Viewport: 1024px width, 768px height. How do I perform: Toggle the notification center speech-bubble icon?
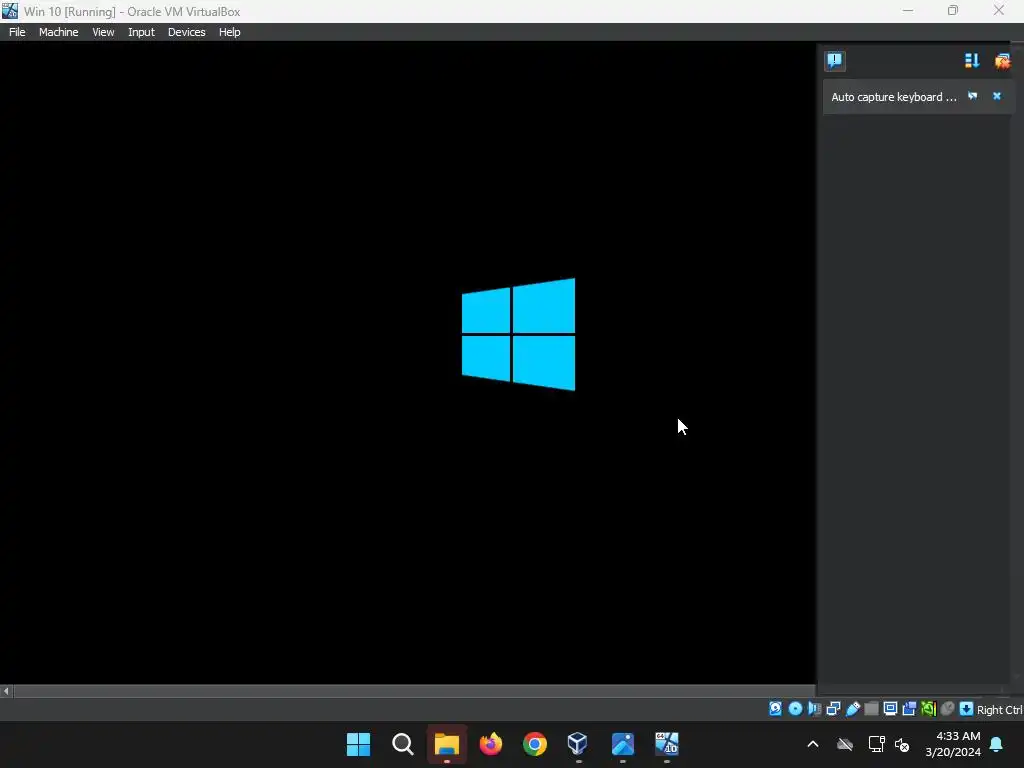[835, 61]
